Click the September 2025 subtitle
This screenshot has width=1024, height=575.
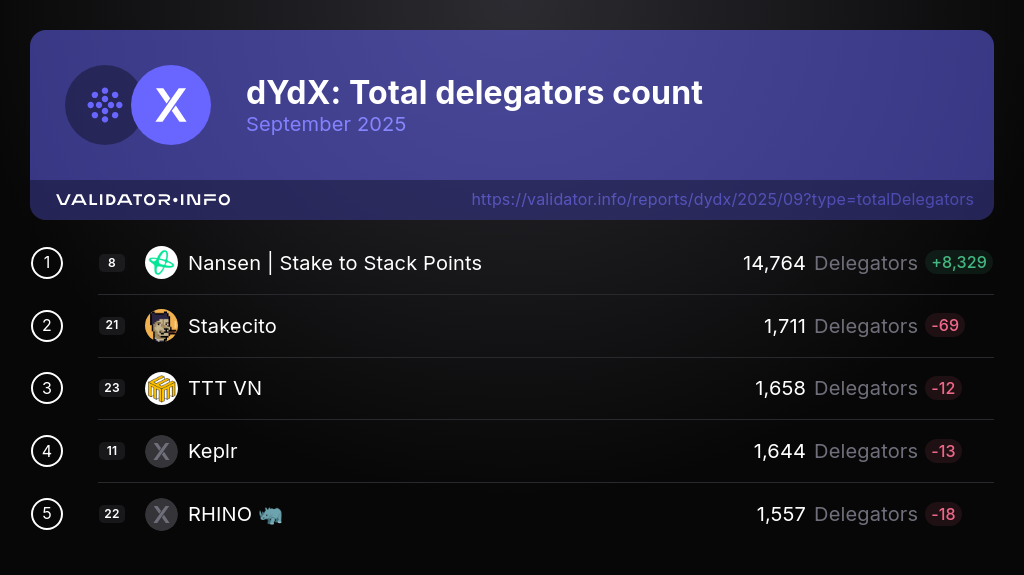(326, 125)
